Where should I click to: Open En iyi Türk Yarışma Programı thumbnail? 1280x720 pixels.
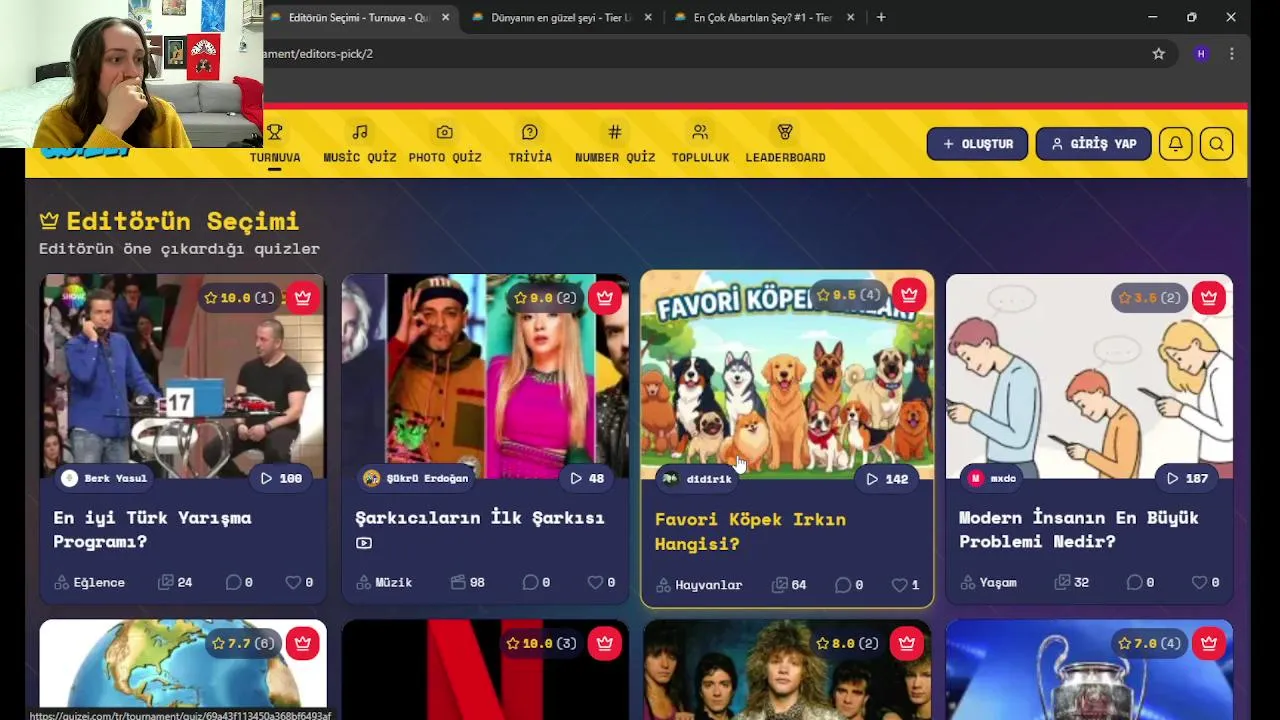pos(183,376)
